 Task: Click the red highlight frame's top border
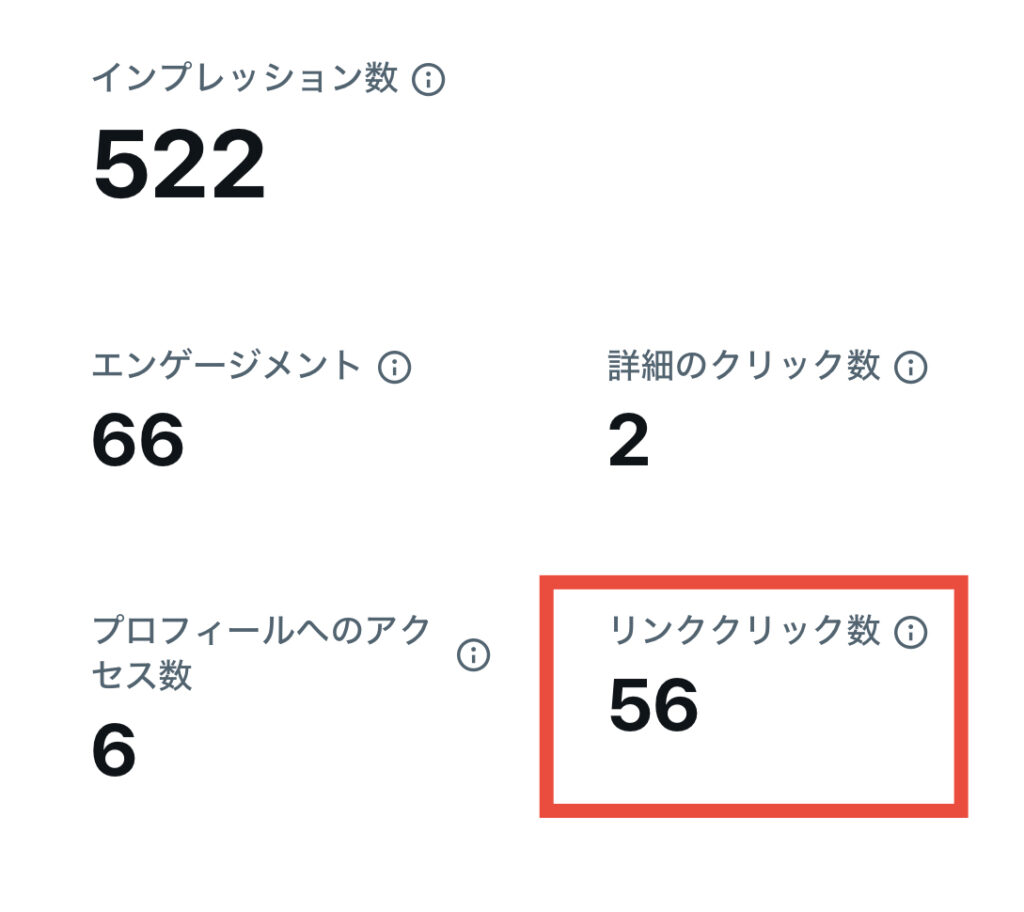pos(754,582)
